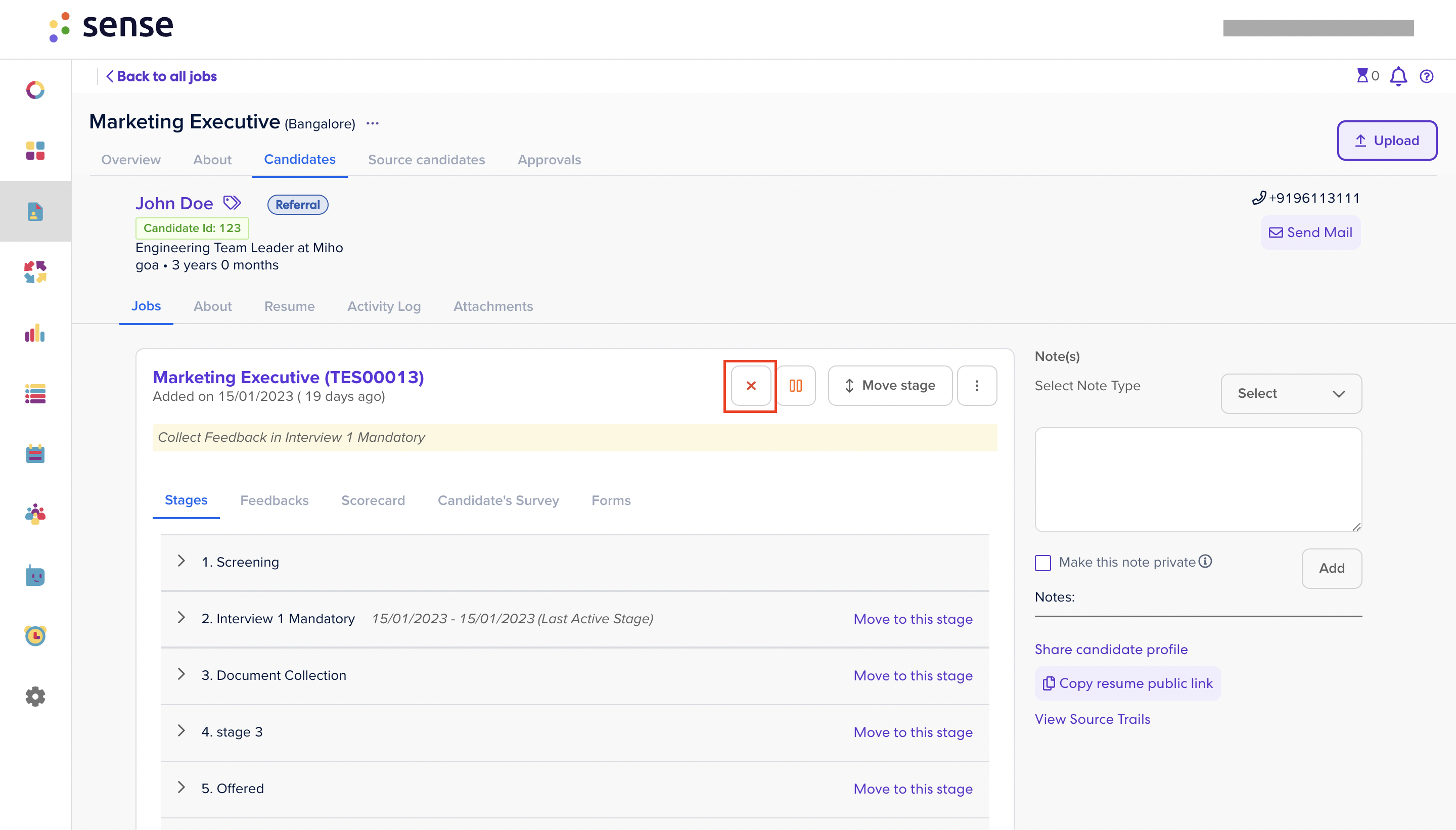Viewport: 1456px width, 830px height.
Task: Open Marketing Executive (TES00013) job link
Action: (289, 377)
